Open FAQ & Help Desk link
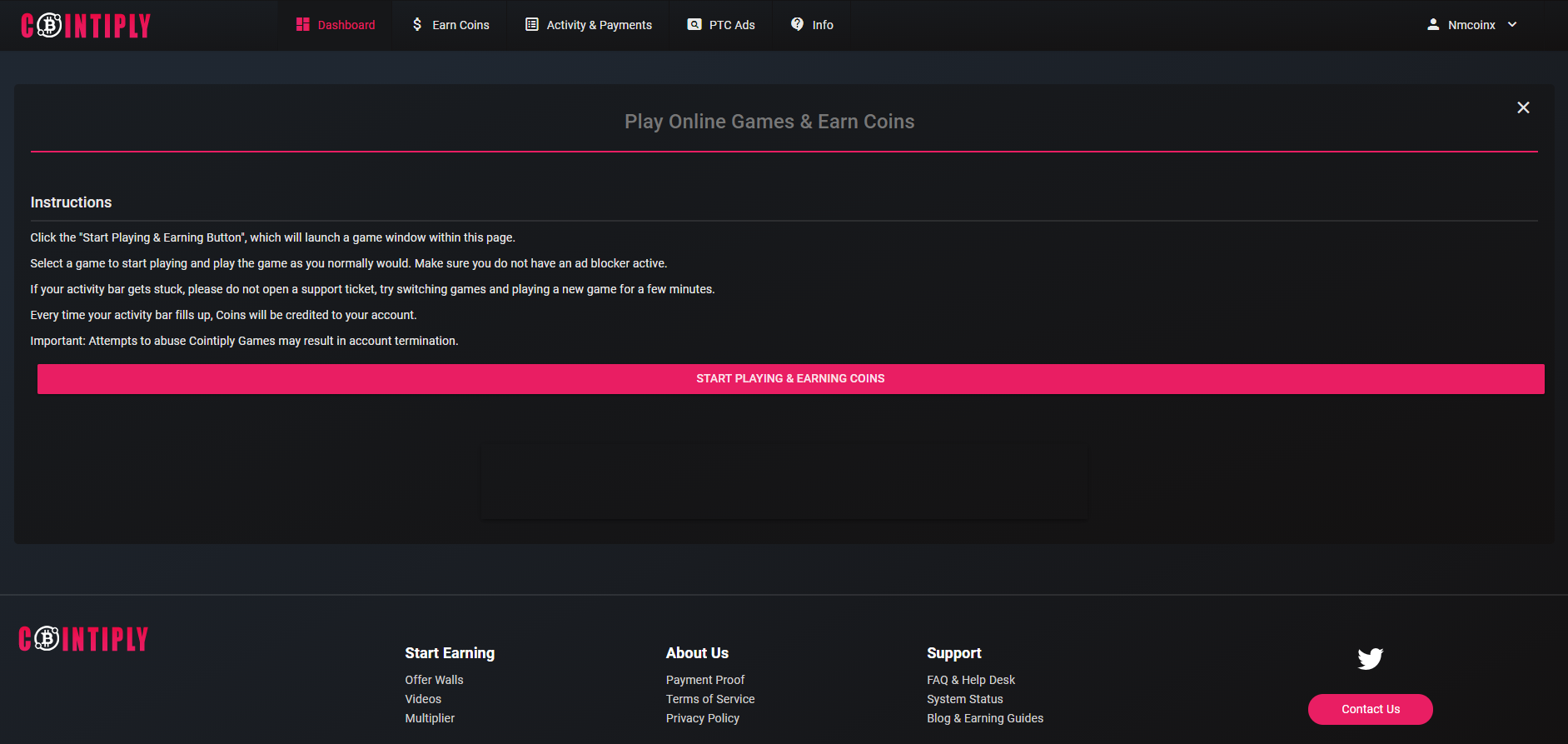Viewport: 1568px width, 744px height. pos(971,680)
